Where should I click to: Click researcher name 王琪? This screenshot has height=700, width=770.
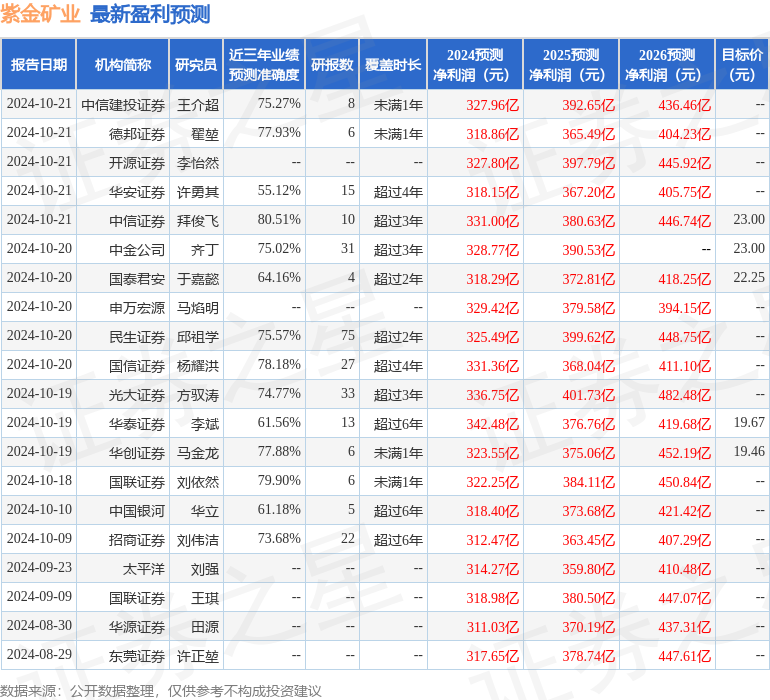(x=205, y=598)
